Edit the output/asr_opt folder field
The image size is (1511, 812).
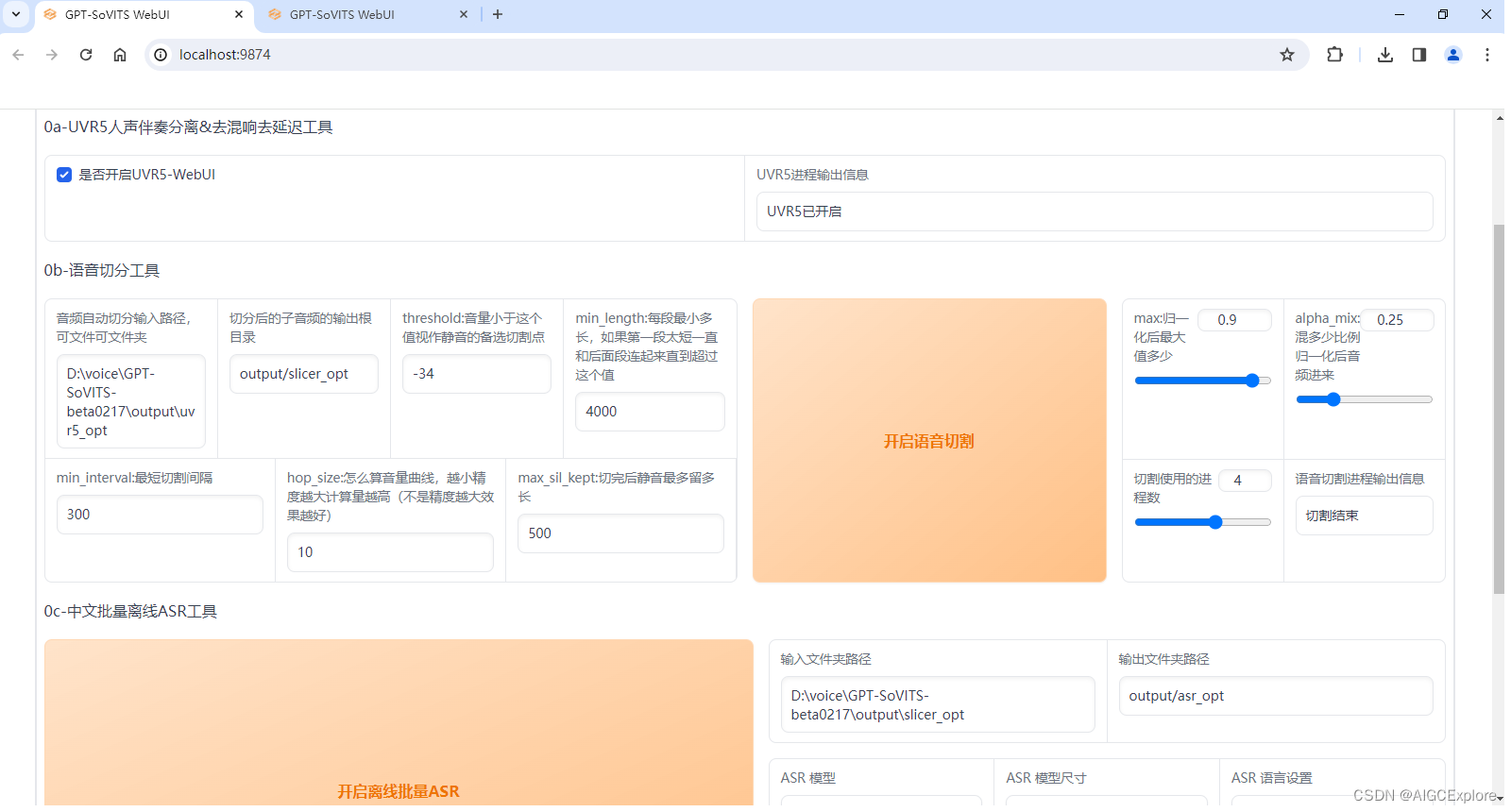click(1276, 696)
